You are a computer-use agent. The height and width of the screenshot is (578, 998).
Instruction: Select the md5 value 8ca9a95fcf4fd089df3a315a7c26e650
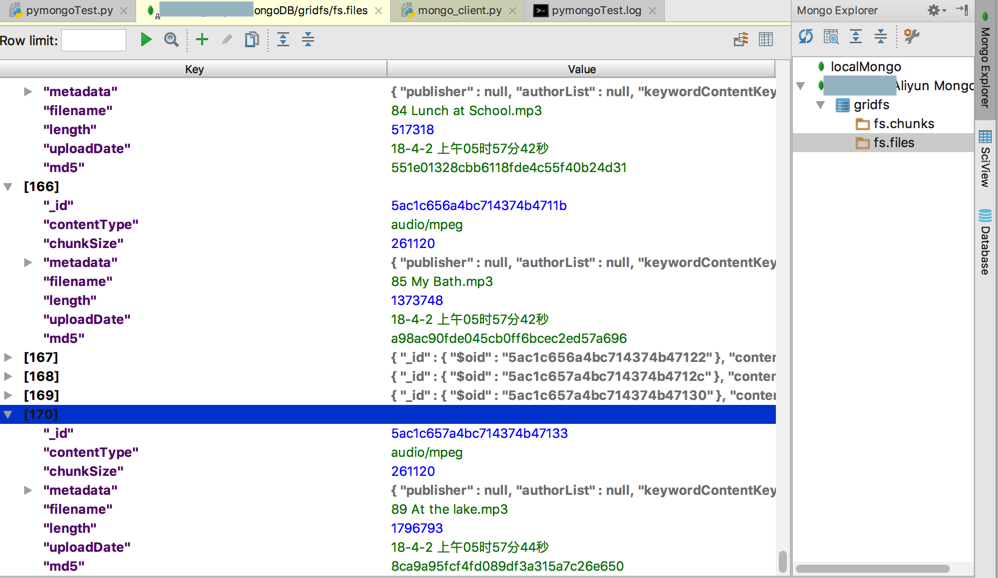(x=507, y=566)
